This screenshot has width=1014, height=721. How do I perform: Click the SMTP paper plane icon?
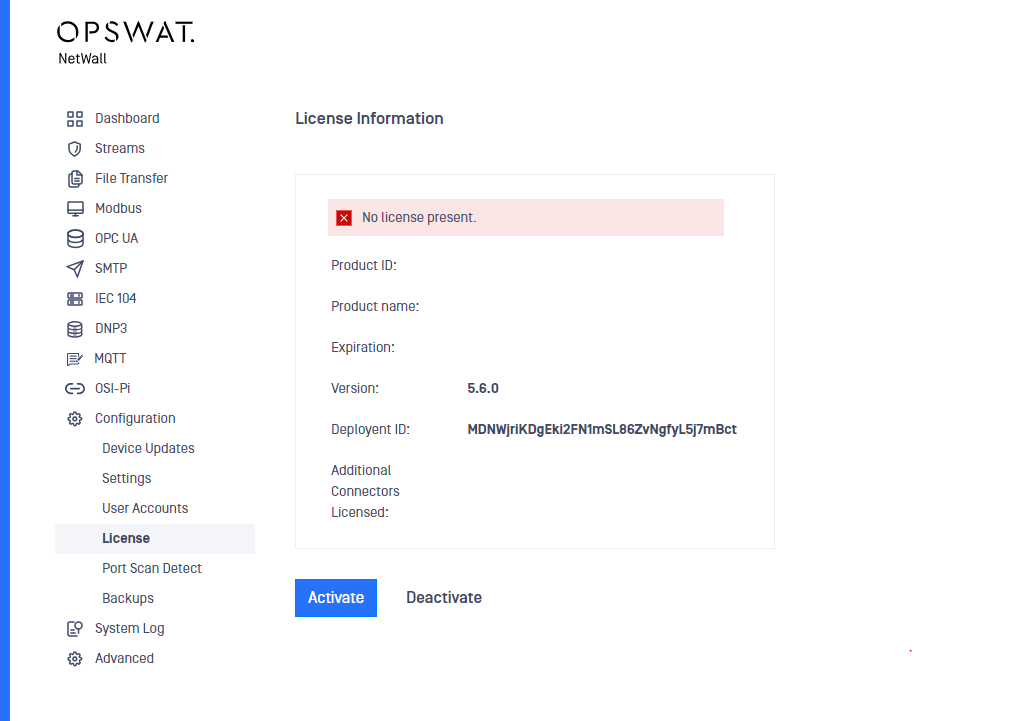point(75,268)
